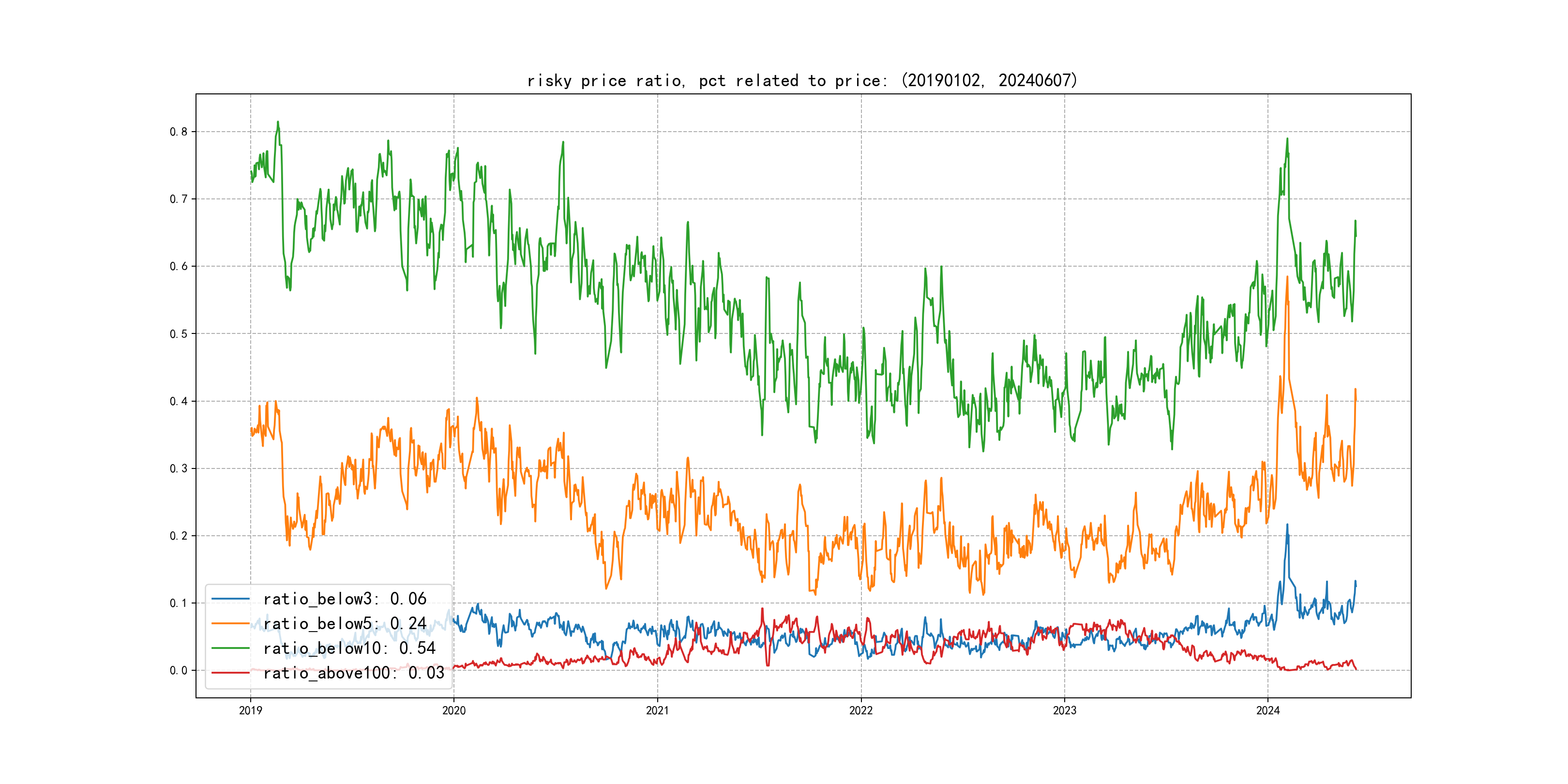Select the 'ratio_below5: 0.24' legend label
The width and height of the screenshot is (1568, 784).
coord(345,623)
